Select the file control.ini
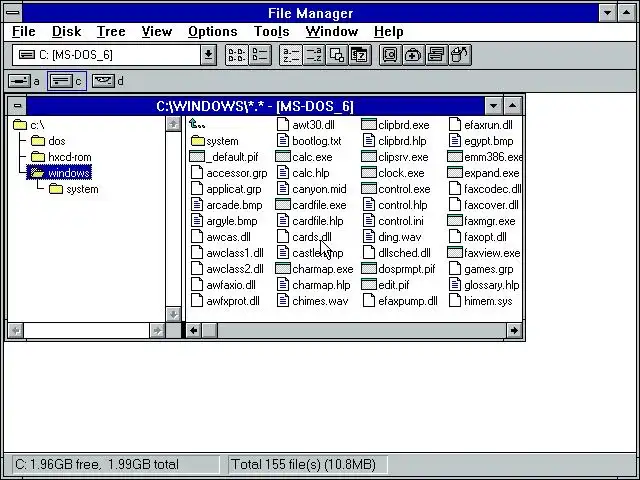Image resolution: width=640 pixels, height=480 pixels. coord(393,221)
